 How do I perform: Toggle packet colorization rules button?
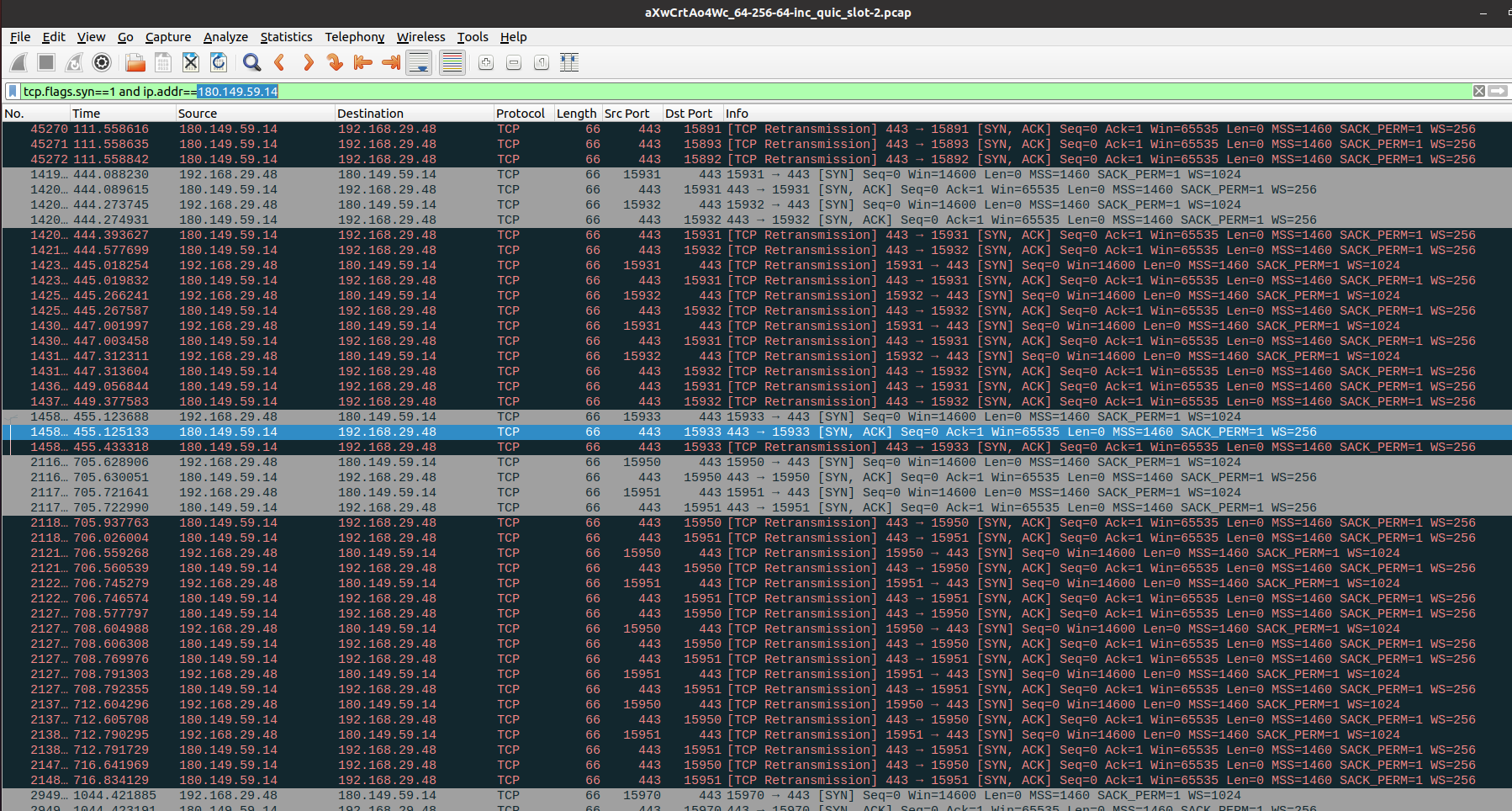coord(452,62)
